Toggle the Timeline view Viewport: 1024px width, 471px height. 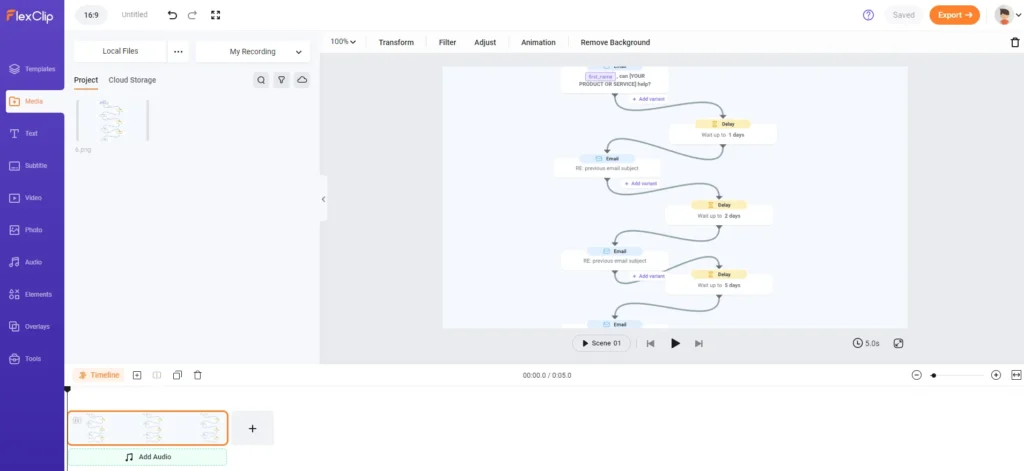point(99,375)
